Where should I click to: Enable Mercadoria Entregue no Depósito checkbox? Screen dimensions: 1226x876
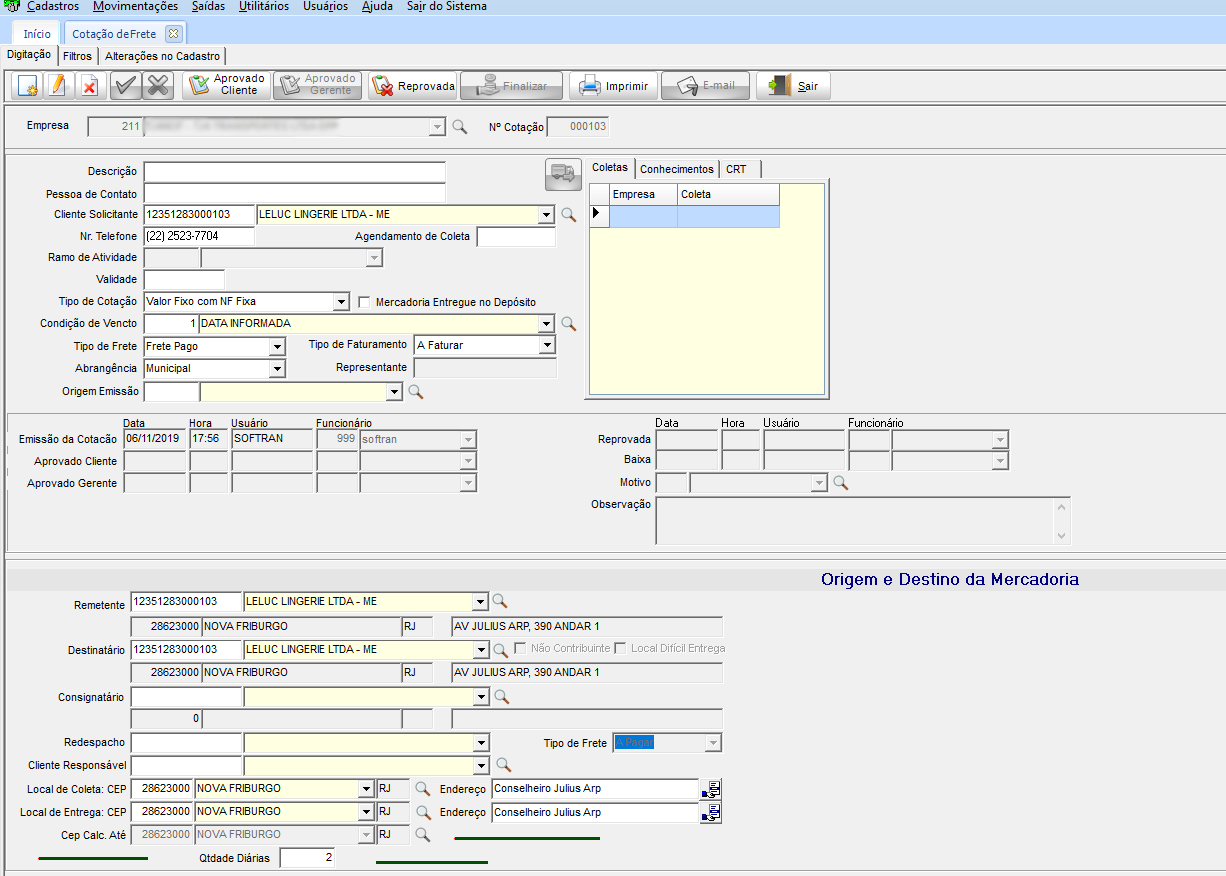tap(365, 302)
